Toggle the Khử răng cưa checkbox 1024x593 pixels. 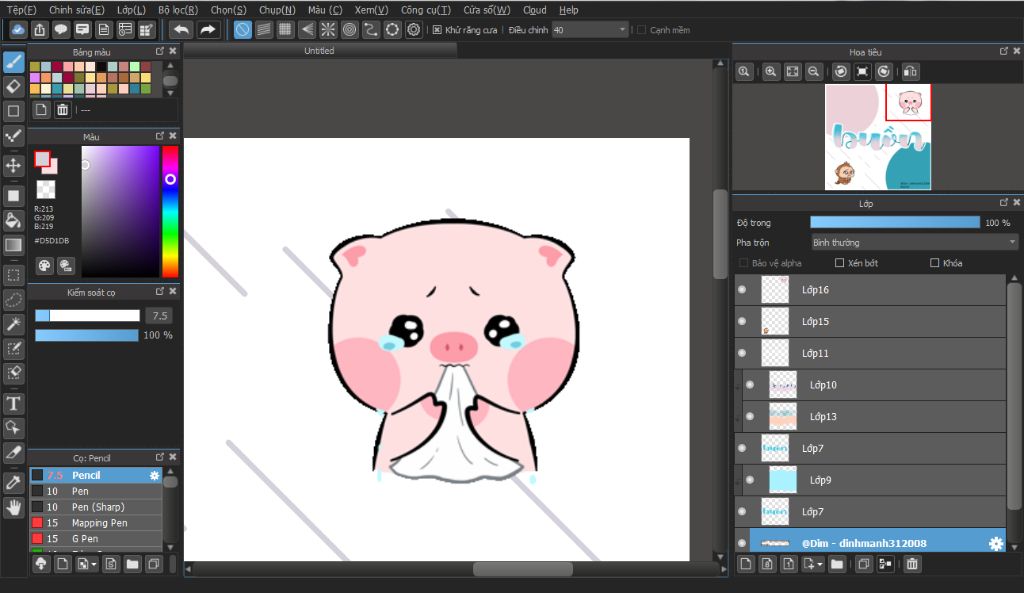coord(437,30)
